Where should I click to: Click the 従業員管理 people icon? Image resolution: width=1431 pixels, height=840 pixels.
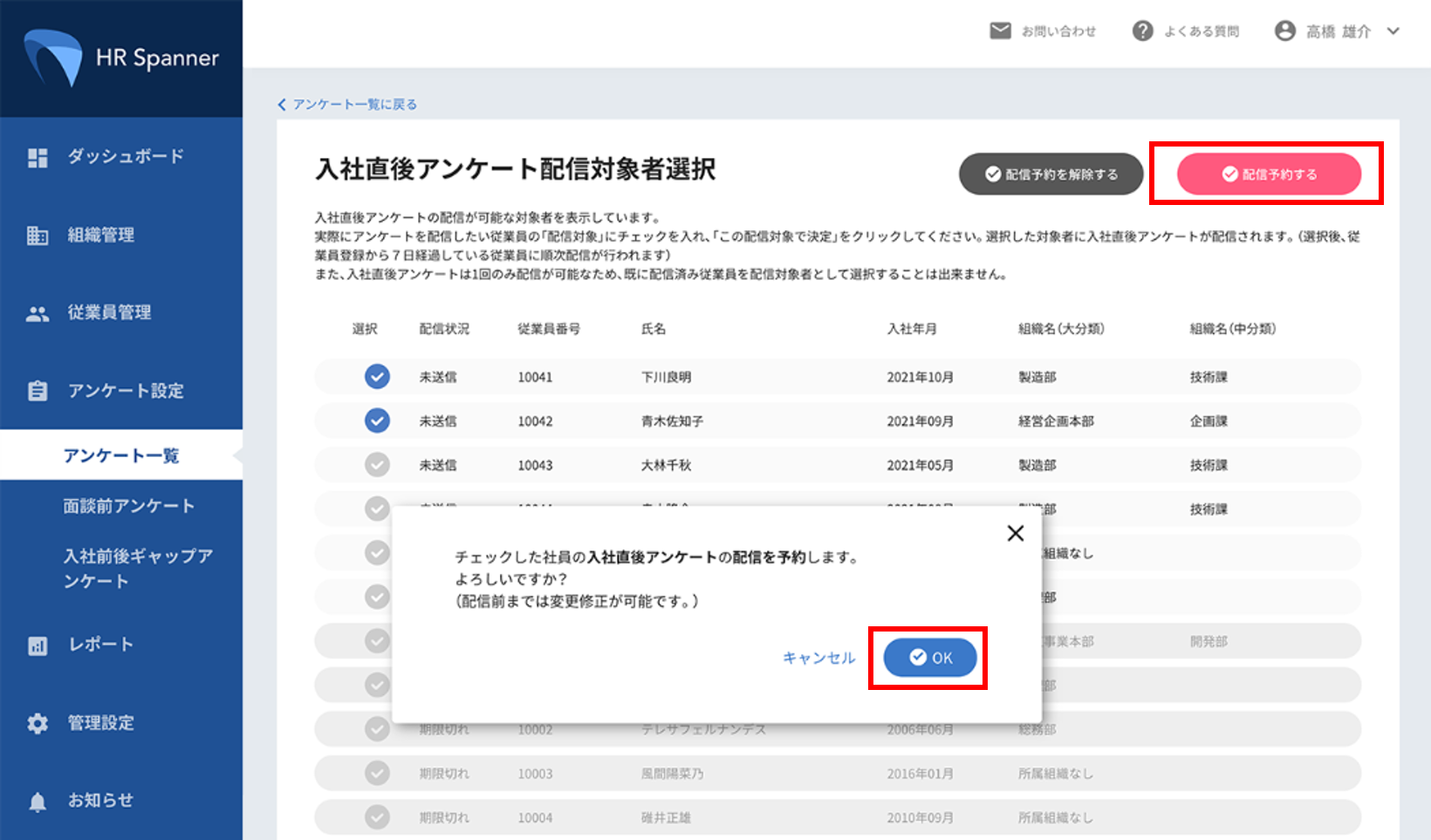tap(38, 314)
